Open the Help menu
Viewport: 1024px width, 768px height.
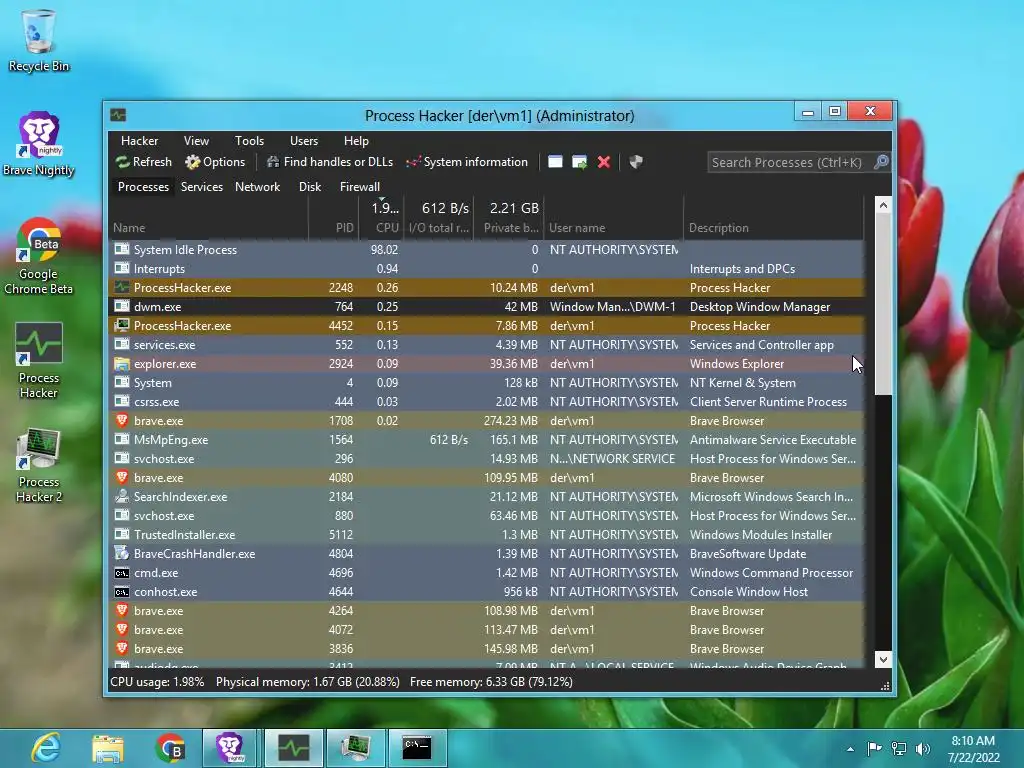tap(356, 141)
